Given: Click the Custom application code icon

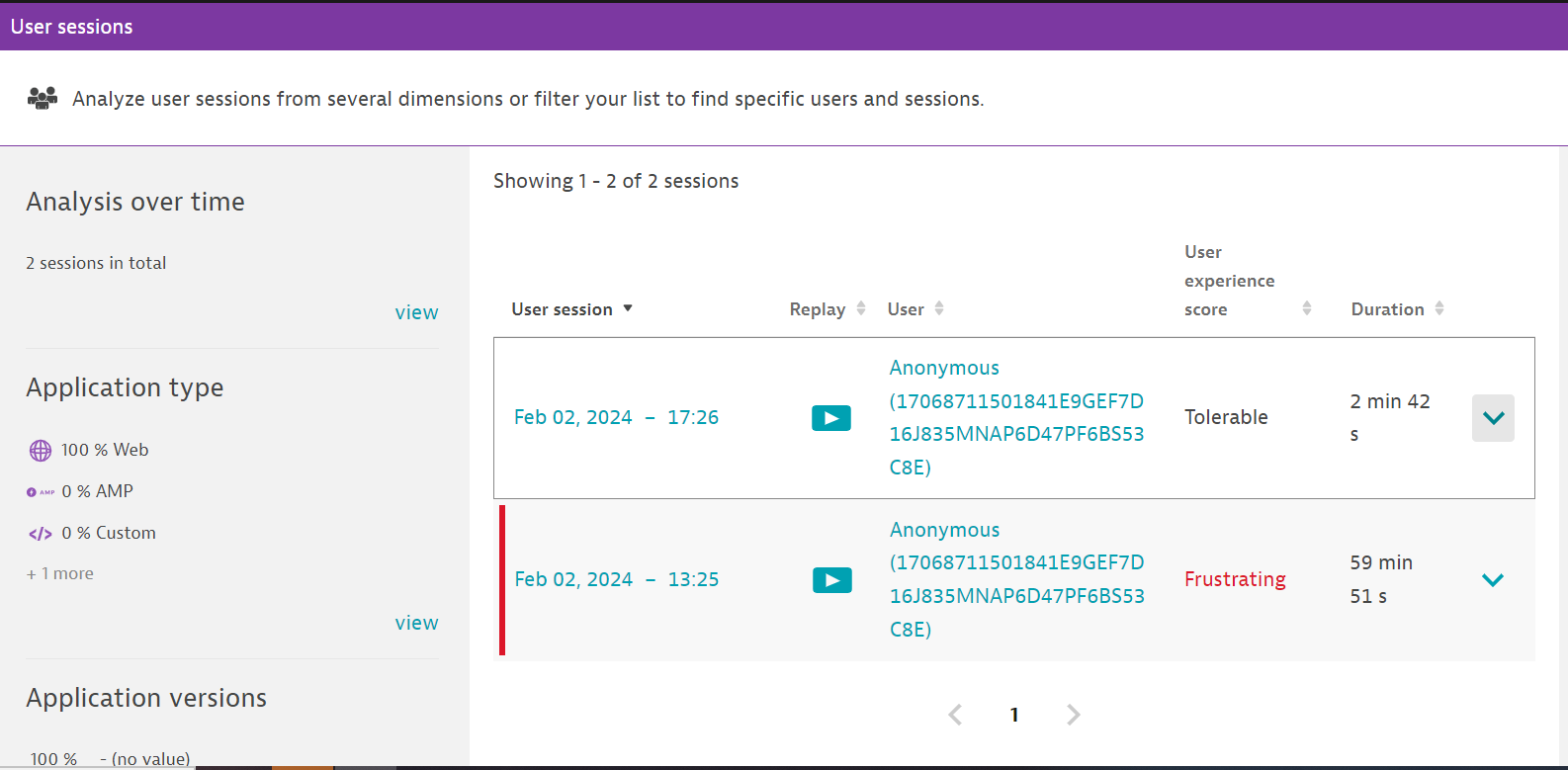Looking at the screenshot, I should [41, 534].
